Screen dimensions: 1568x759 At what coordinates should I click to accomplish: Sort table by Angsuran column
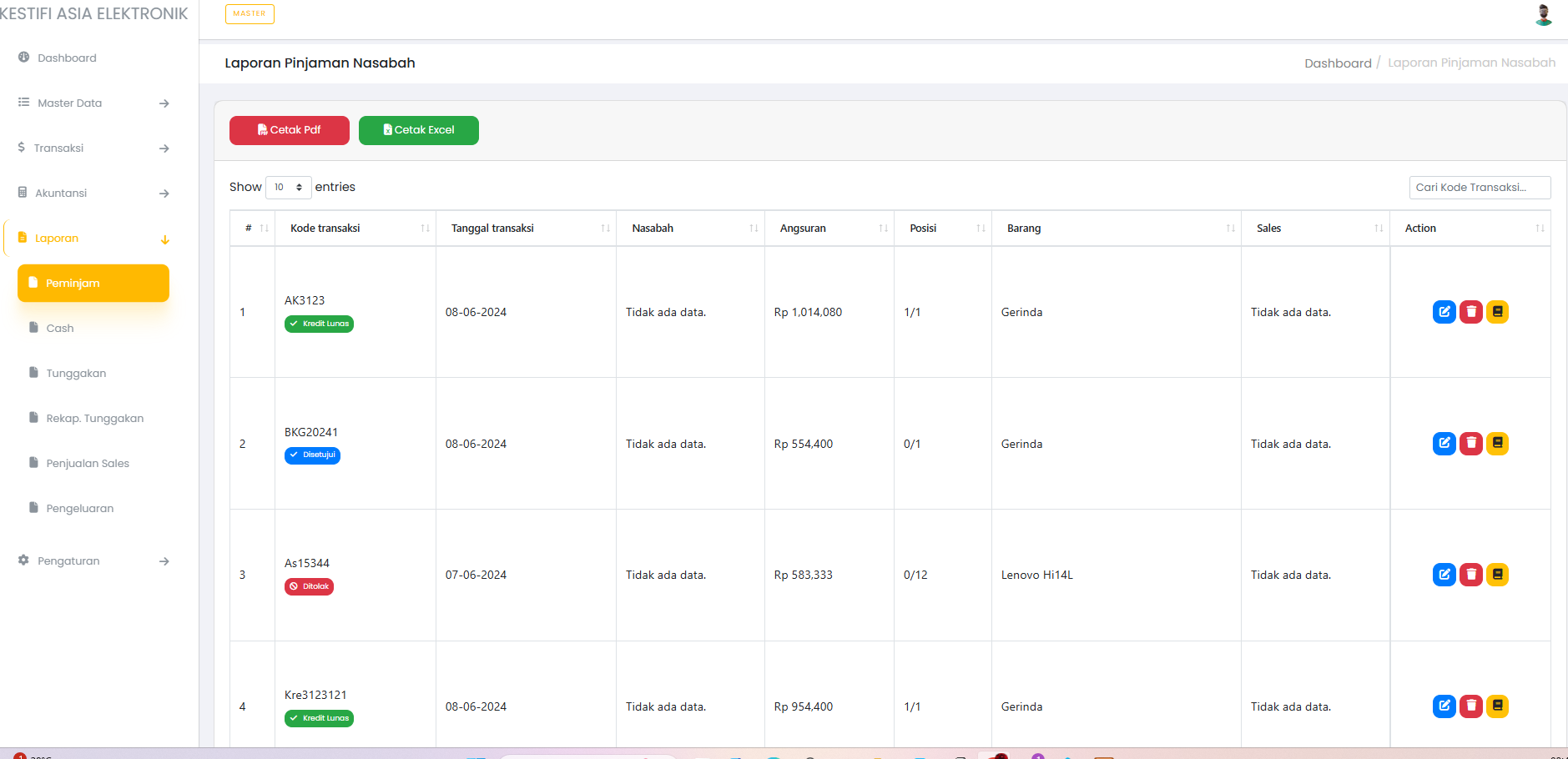[x=829, y=229]
